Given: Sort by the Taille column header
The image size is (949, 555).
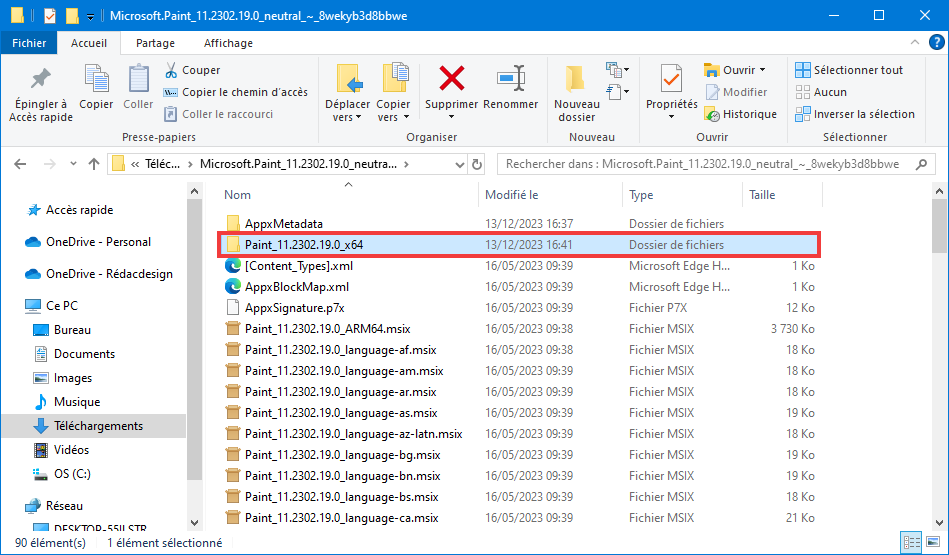Looking at the screenshot, I should [x=762, y=195].
